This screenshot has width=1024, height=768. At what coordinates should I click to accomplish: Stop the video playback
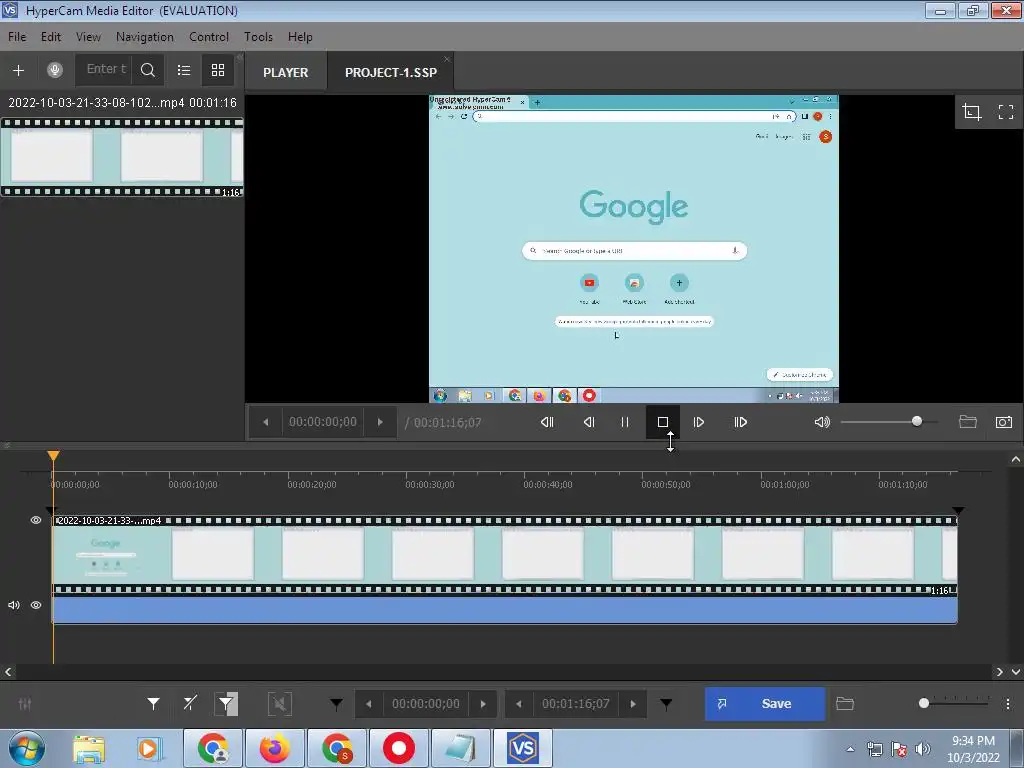(x=663, y=423)
